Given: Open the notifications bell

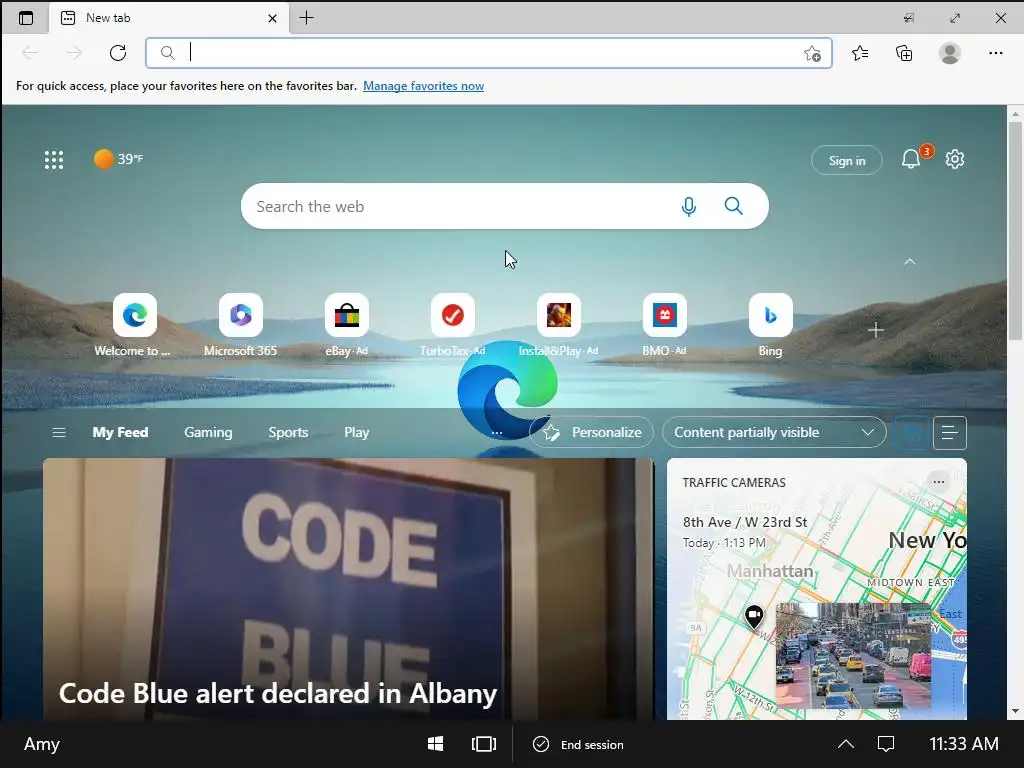Looking at the screenshot, I should [911, 159].
